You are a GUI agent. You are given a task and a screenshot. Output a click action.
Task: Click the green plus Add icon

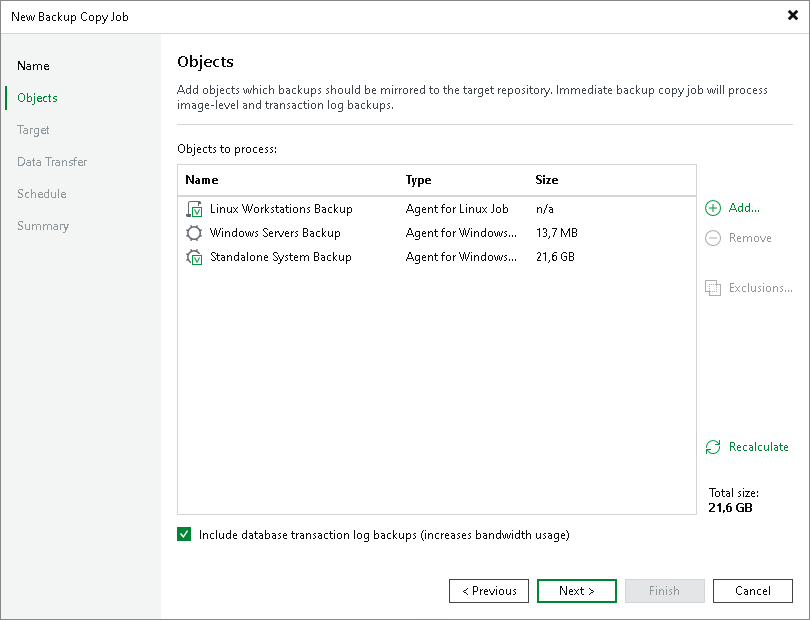tap(713, 208)
